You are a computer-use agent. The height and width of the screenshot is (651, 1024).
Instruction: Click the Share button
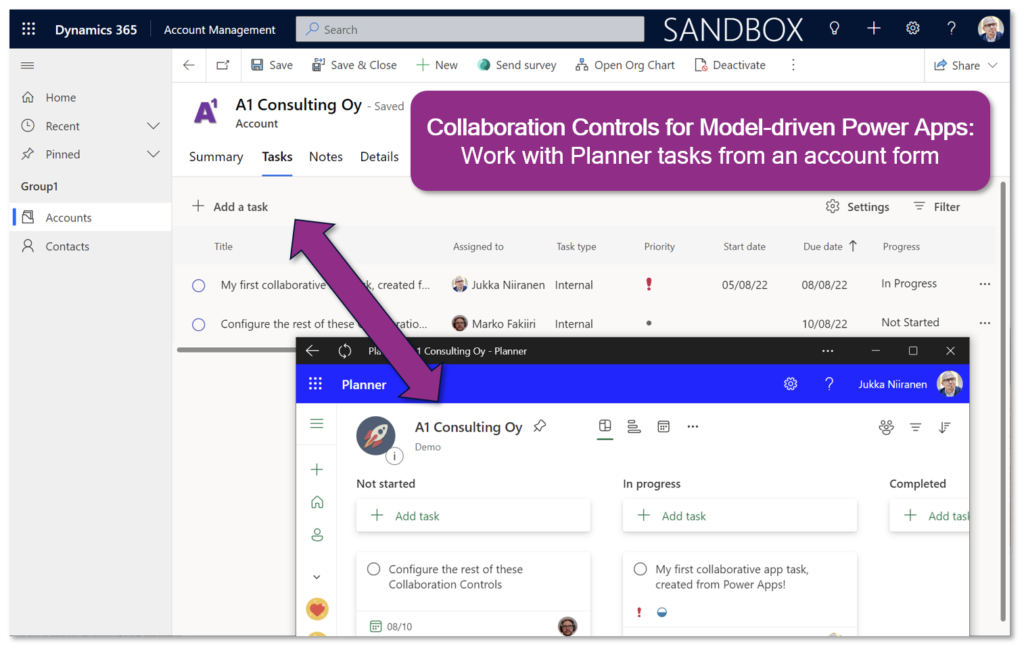click(x=957, y=65)
